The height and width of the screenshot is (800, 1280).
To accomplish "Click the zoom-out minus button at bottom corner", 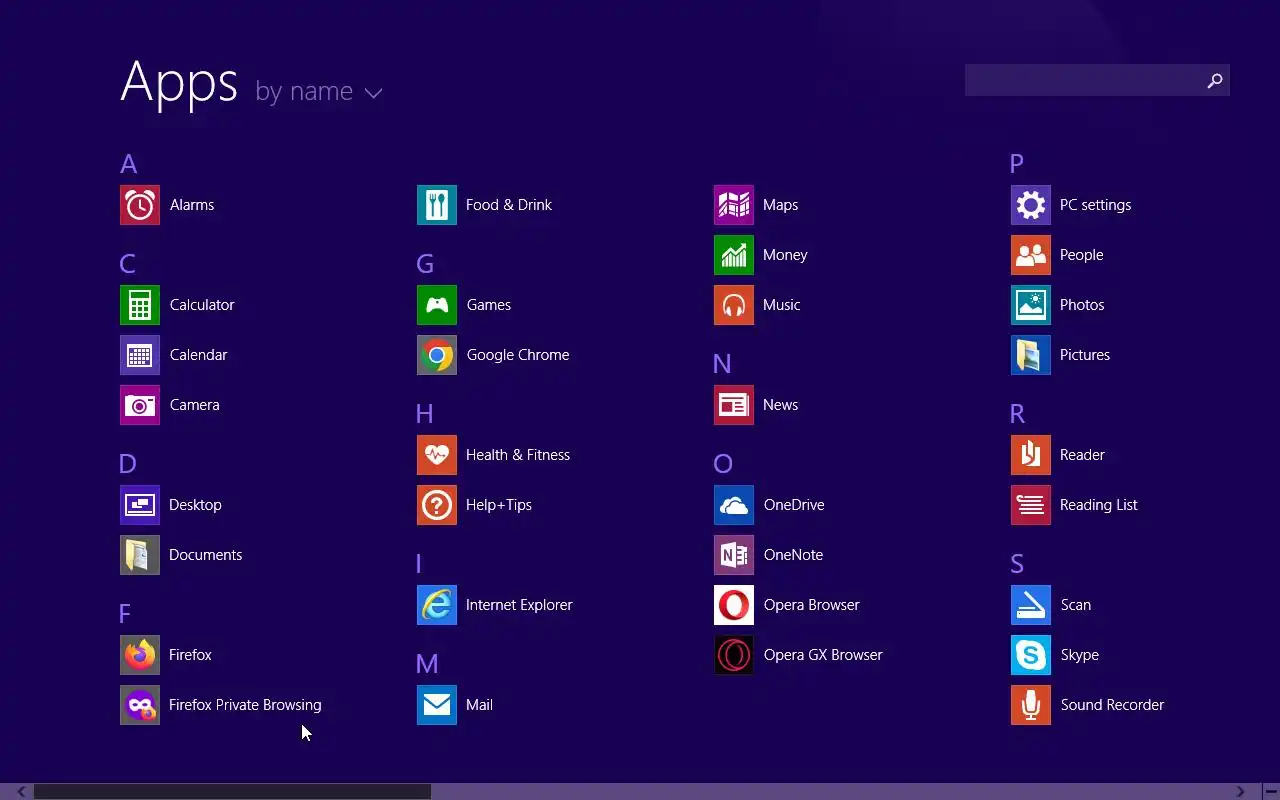I will pos(1271,792).
